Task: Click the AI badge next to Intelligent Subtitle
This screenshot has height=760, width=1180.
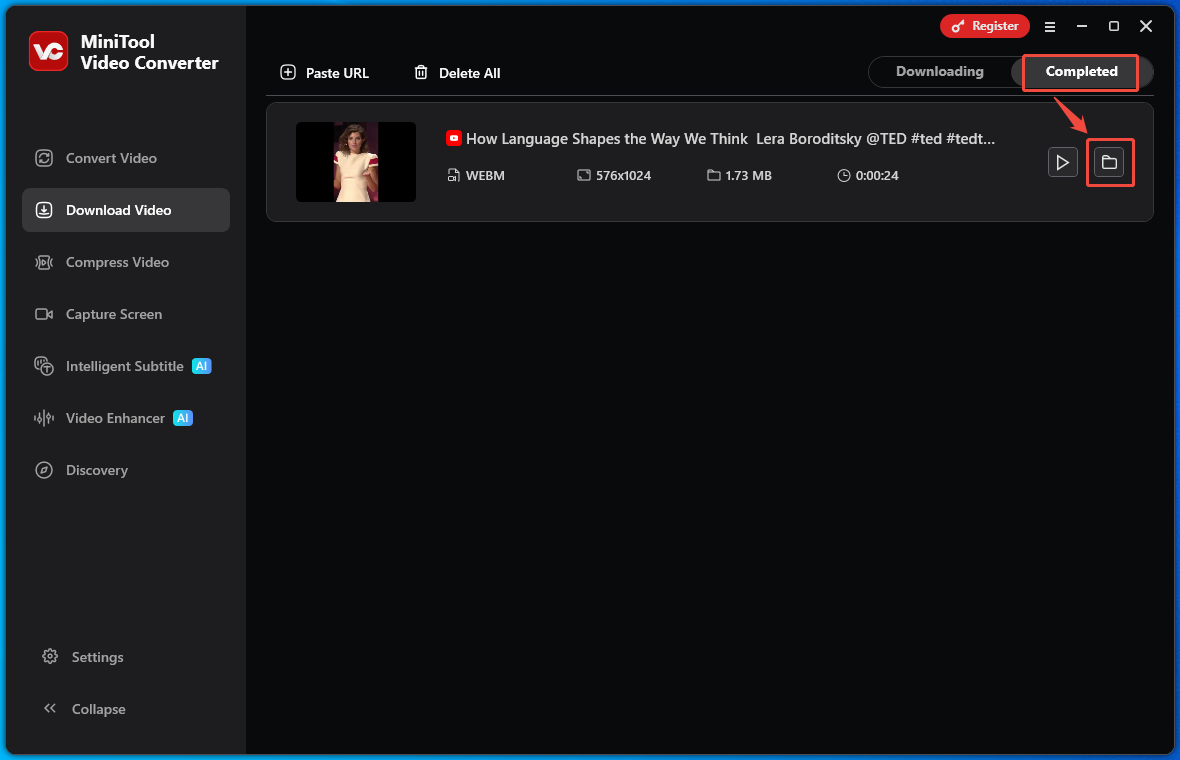Action: pos(202,366)
